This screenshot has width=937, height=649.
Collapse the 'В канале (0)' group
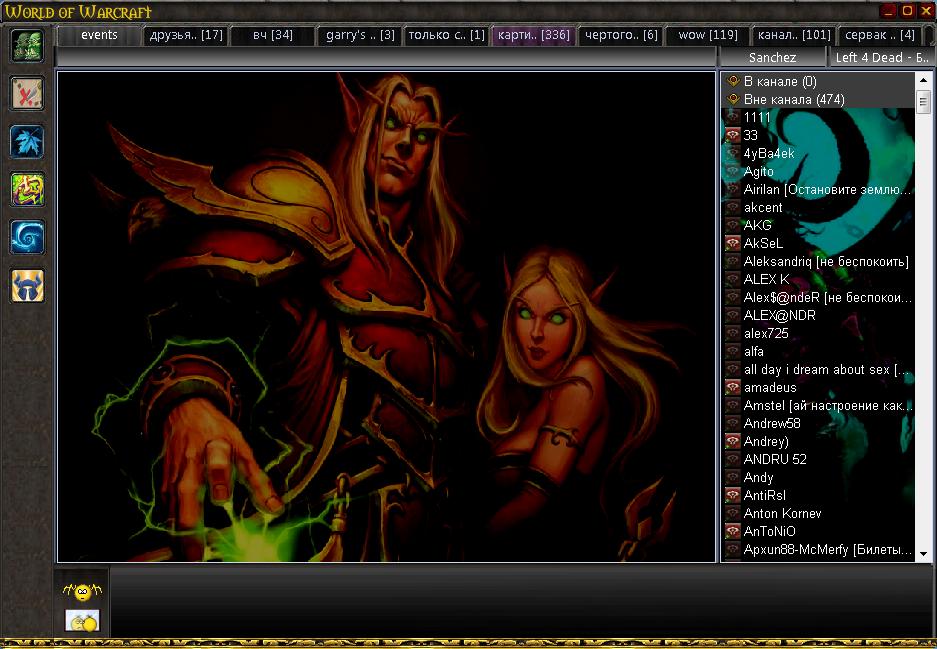(x=733, y=82)
